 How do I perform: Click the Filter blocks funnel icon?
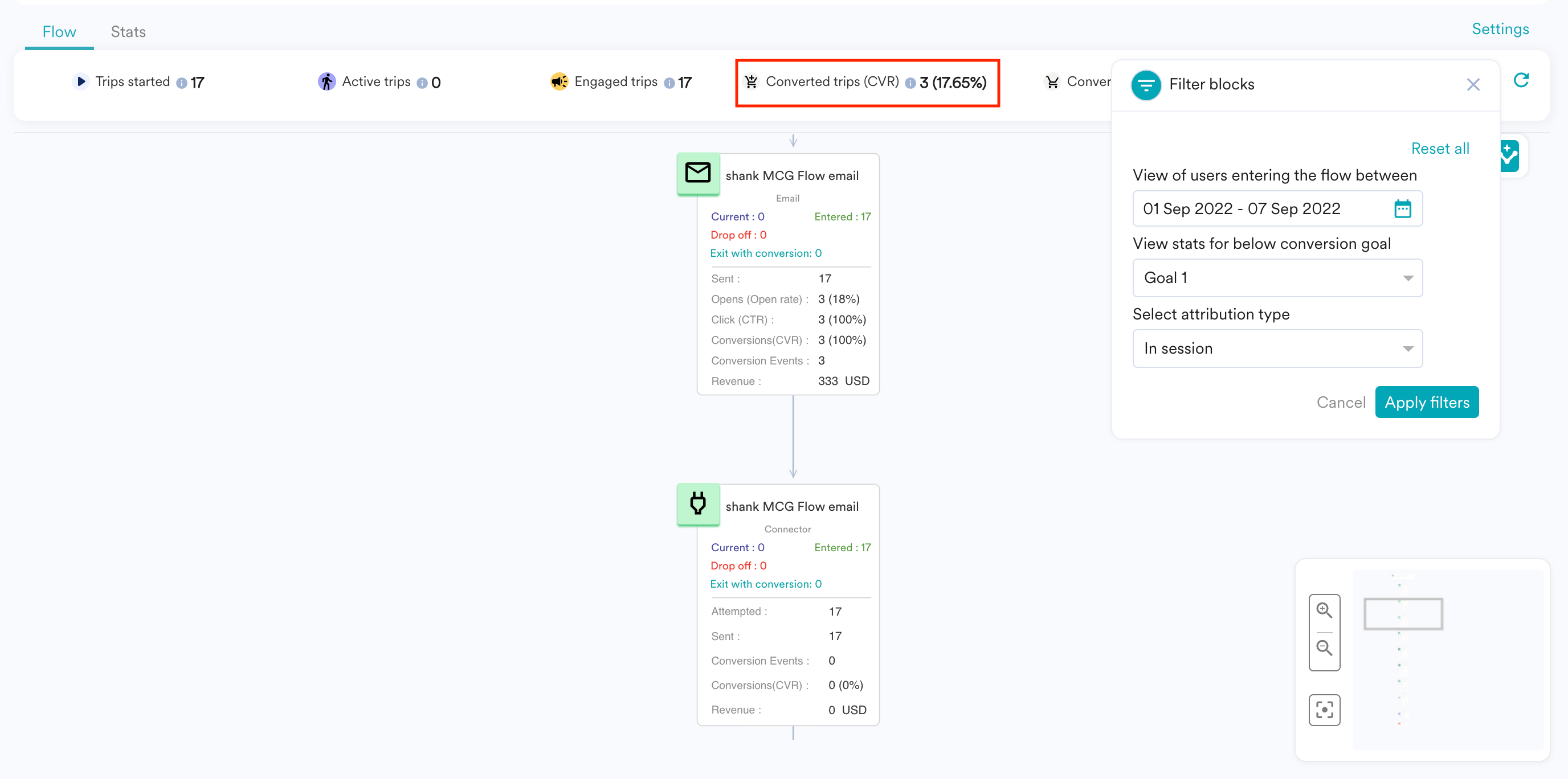(x=1146, y=84)
